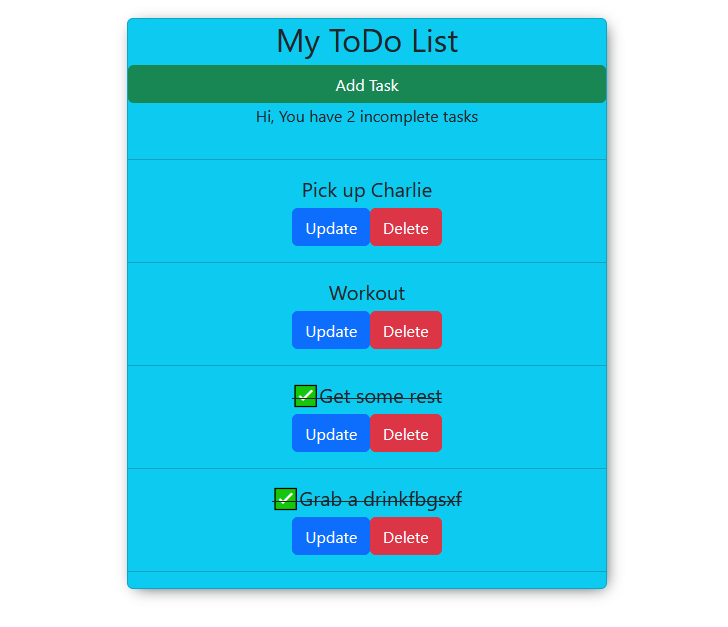
Task: Update the Get some rest task
Action: coord(331,434)
